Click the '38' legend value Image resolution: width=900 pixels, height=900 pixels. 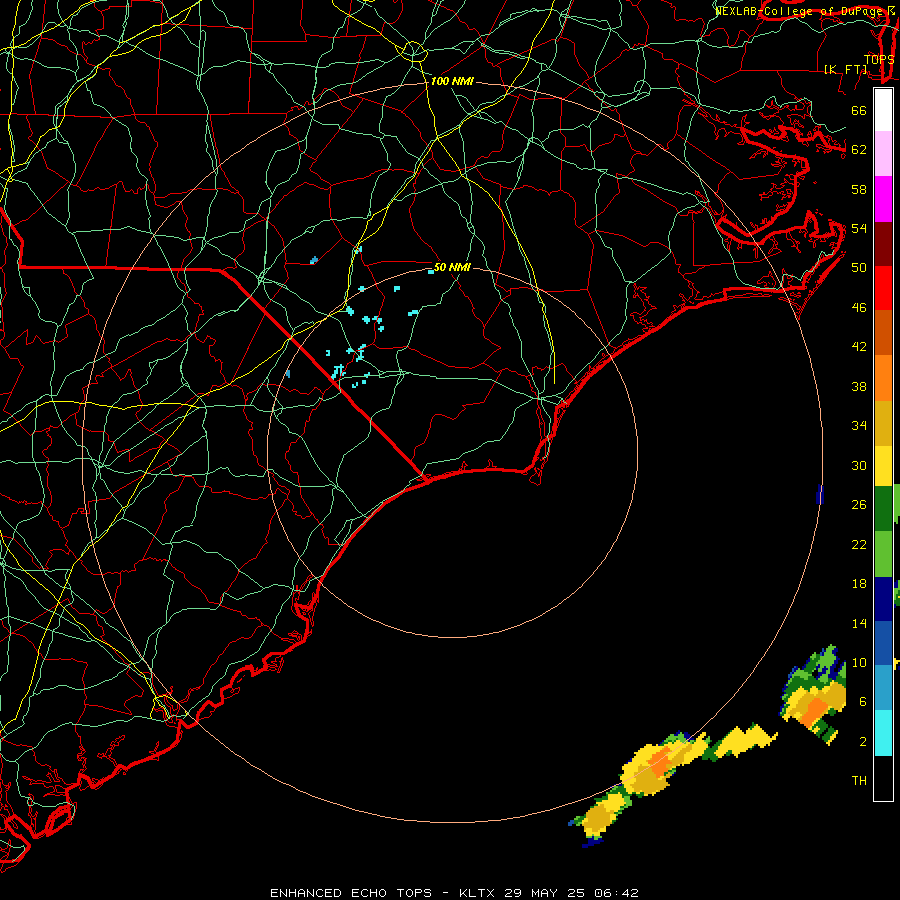pyautogui.click(x=859, y=386)
